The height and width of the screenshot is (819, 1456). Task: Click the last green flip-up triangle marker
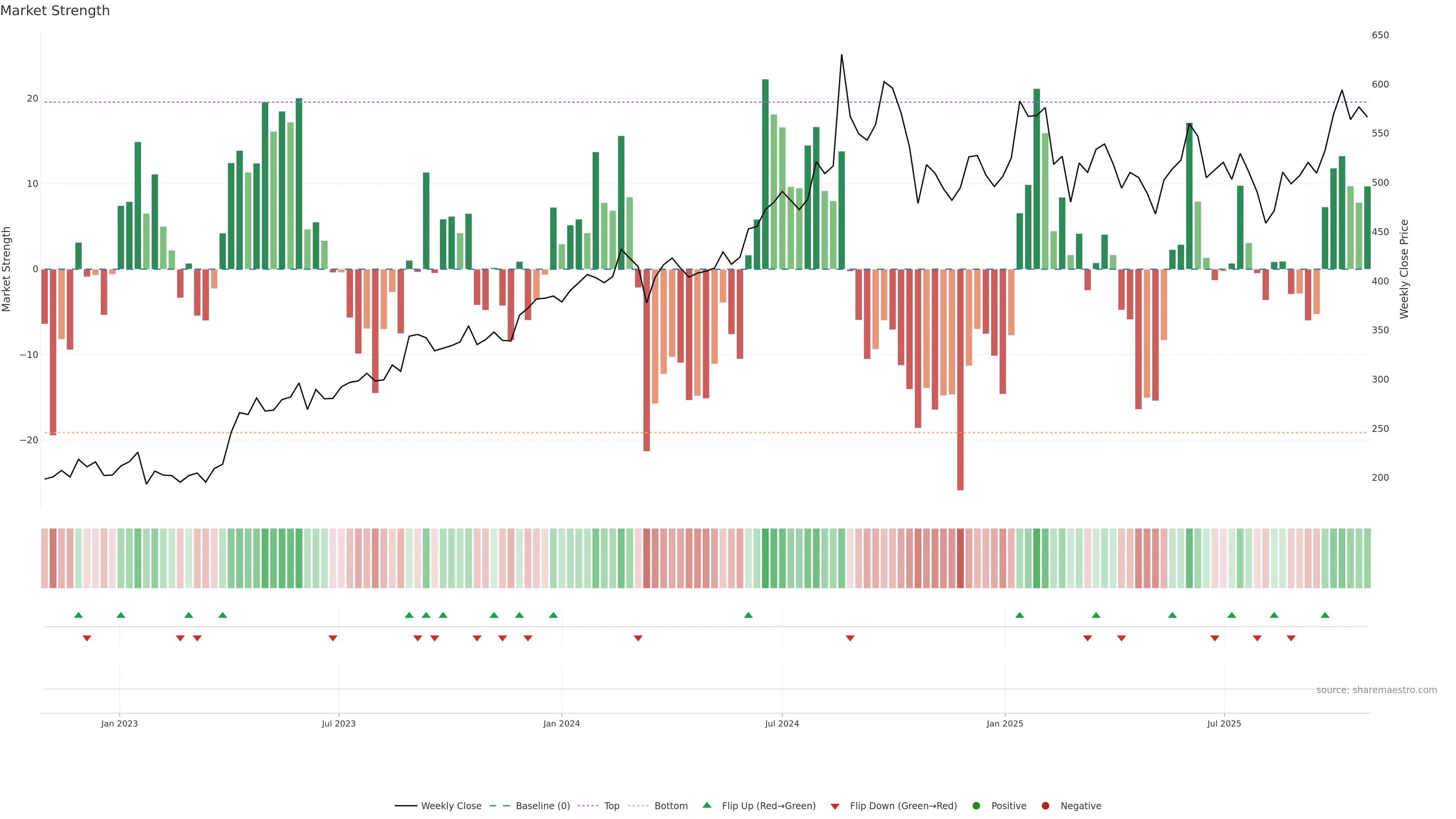[x=1325, y=615]
